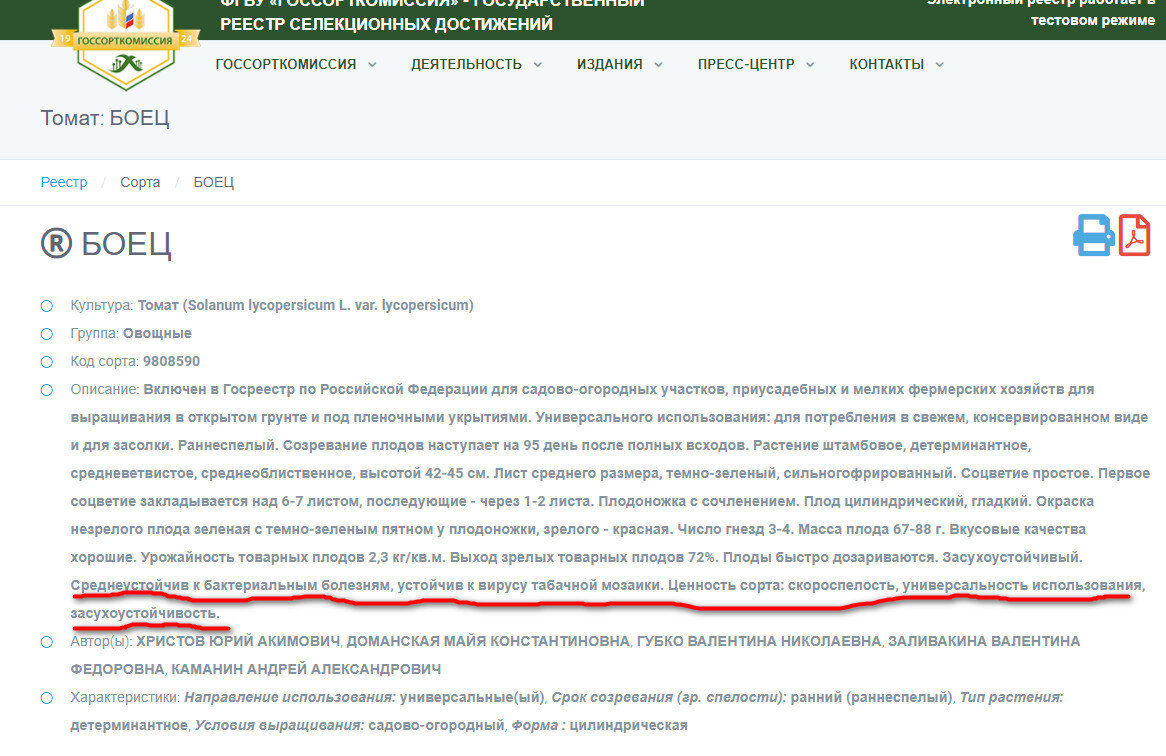Click the big БОЕЦ variety heading
1166x756 pixels.
coord(126,244)
